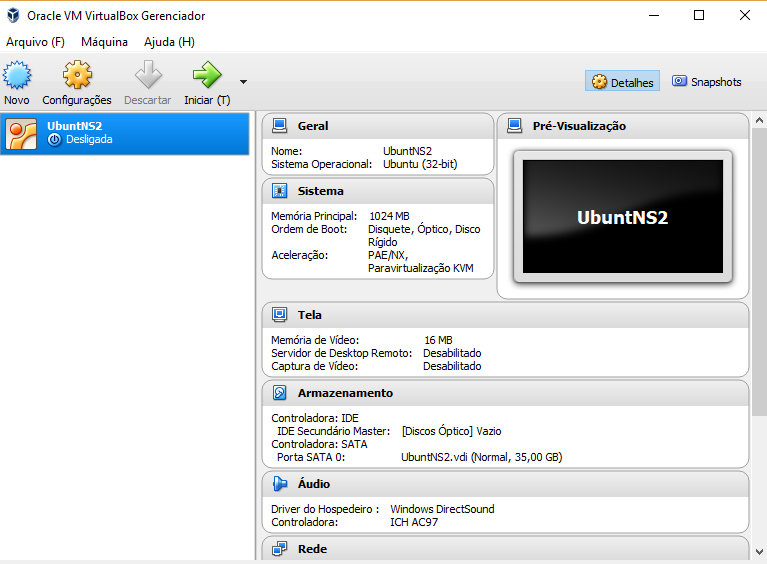
Task: Click the Descartar down-arrow icon
Action: (148, 75)
